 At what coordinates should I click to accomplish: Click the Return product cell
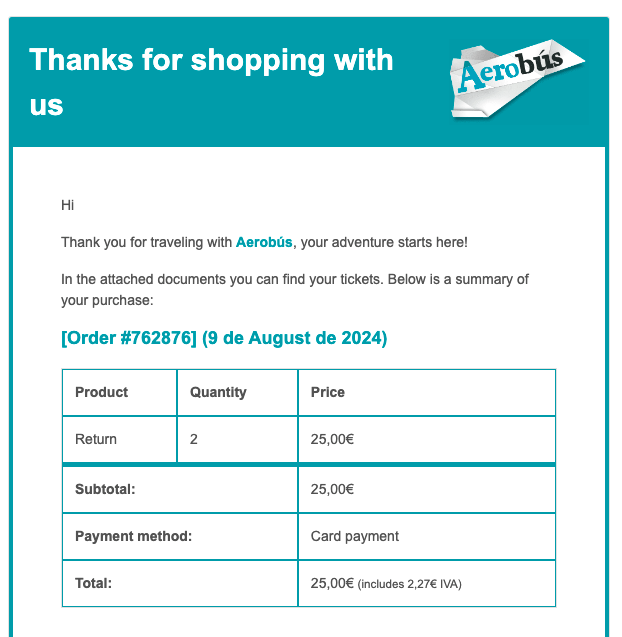(119, 439)
